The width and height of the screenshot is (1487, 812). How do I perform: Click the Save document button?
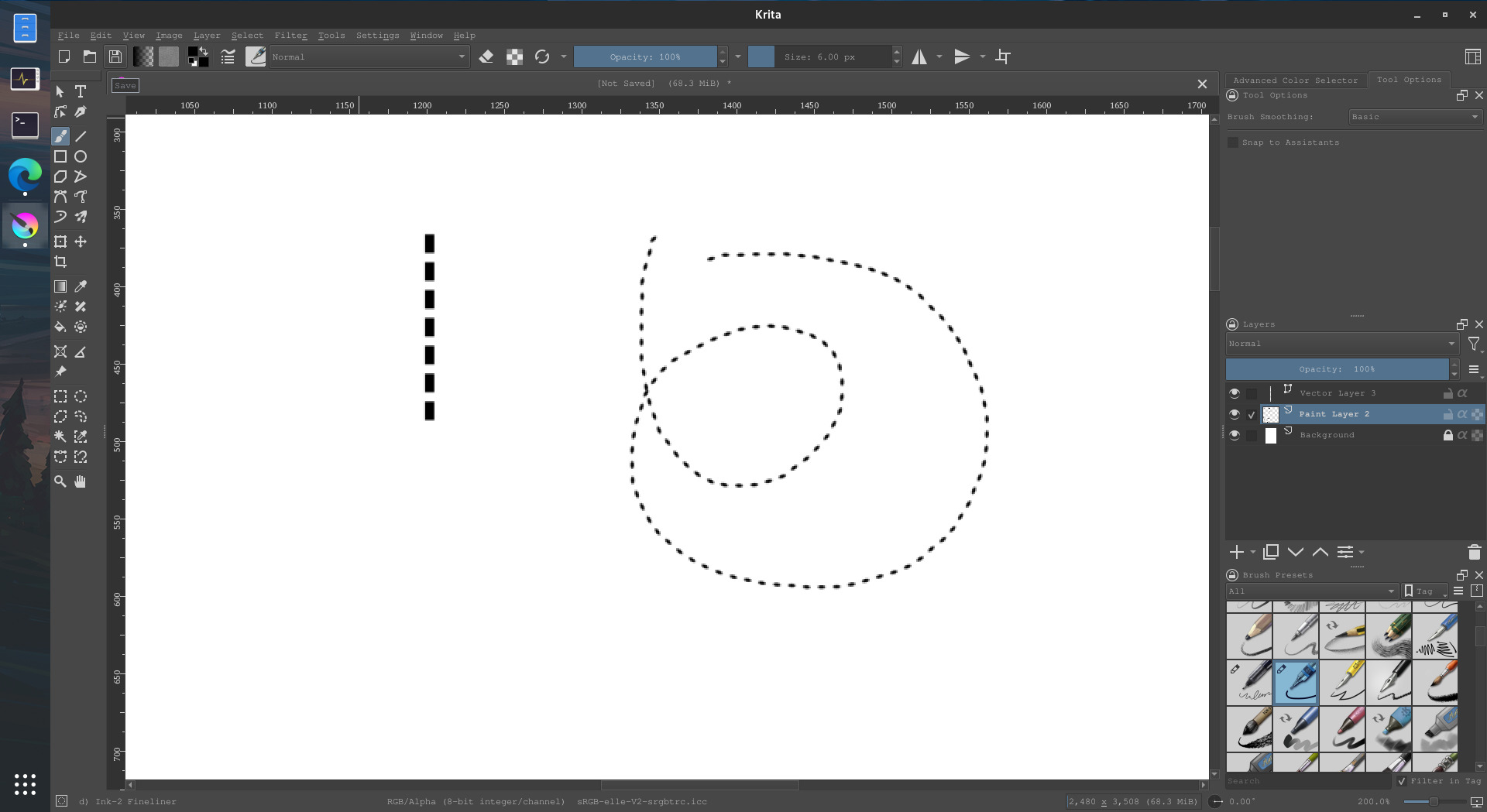pyautogui.click(x=115, y=57)
